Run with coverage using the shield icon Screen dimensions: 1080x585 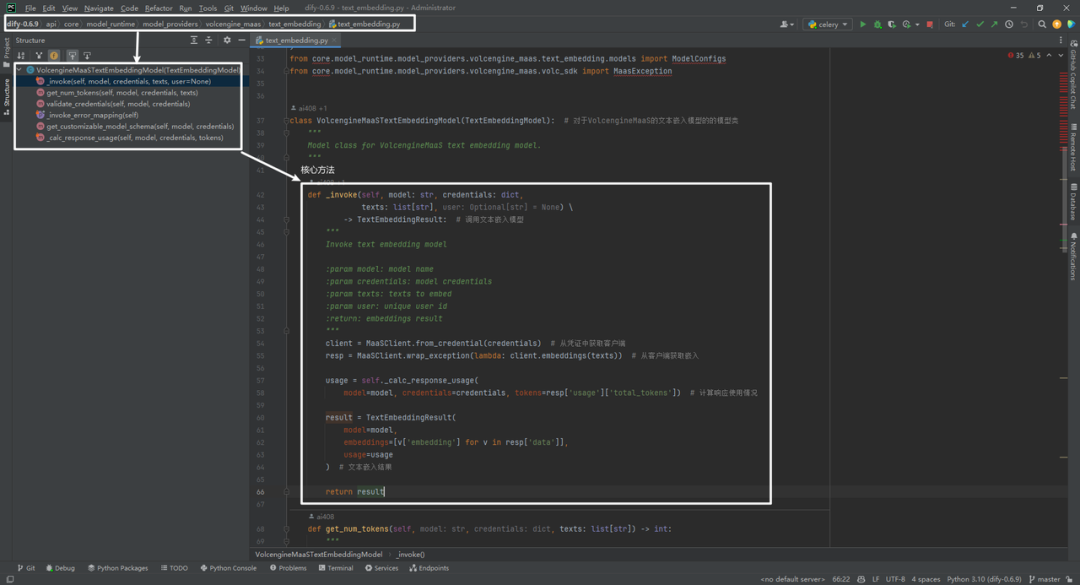point(892,24)
